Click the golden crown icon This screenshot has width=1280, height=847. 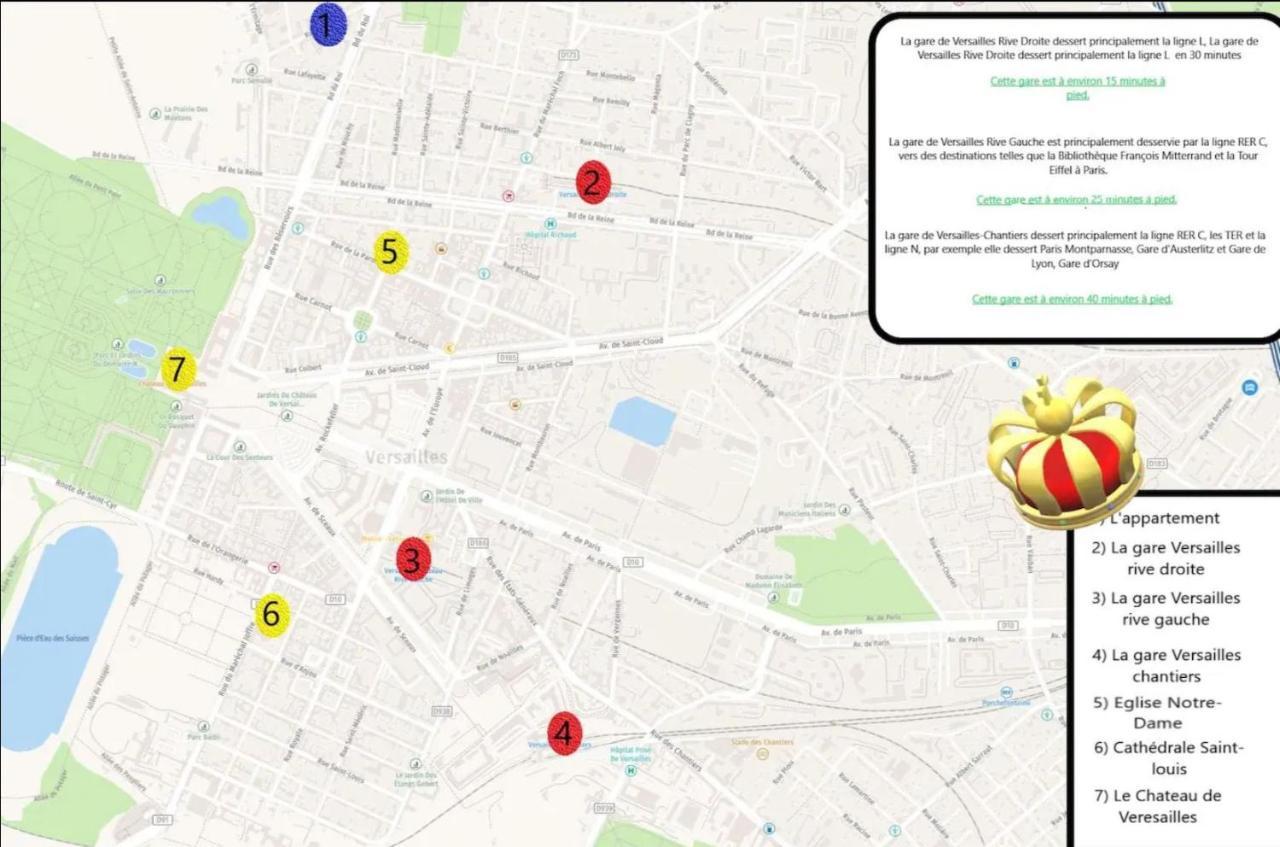[x=1065, y=452]
